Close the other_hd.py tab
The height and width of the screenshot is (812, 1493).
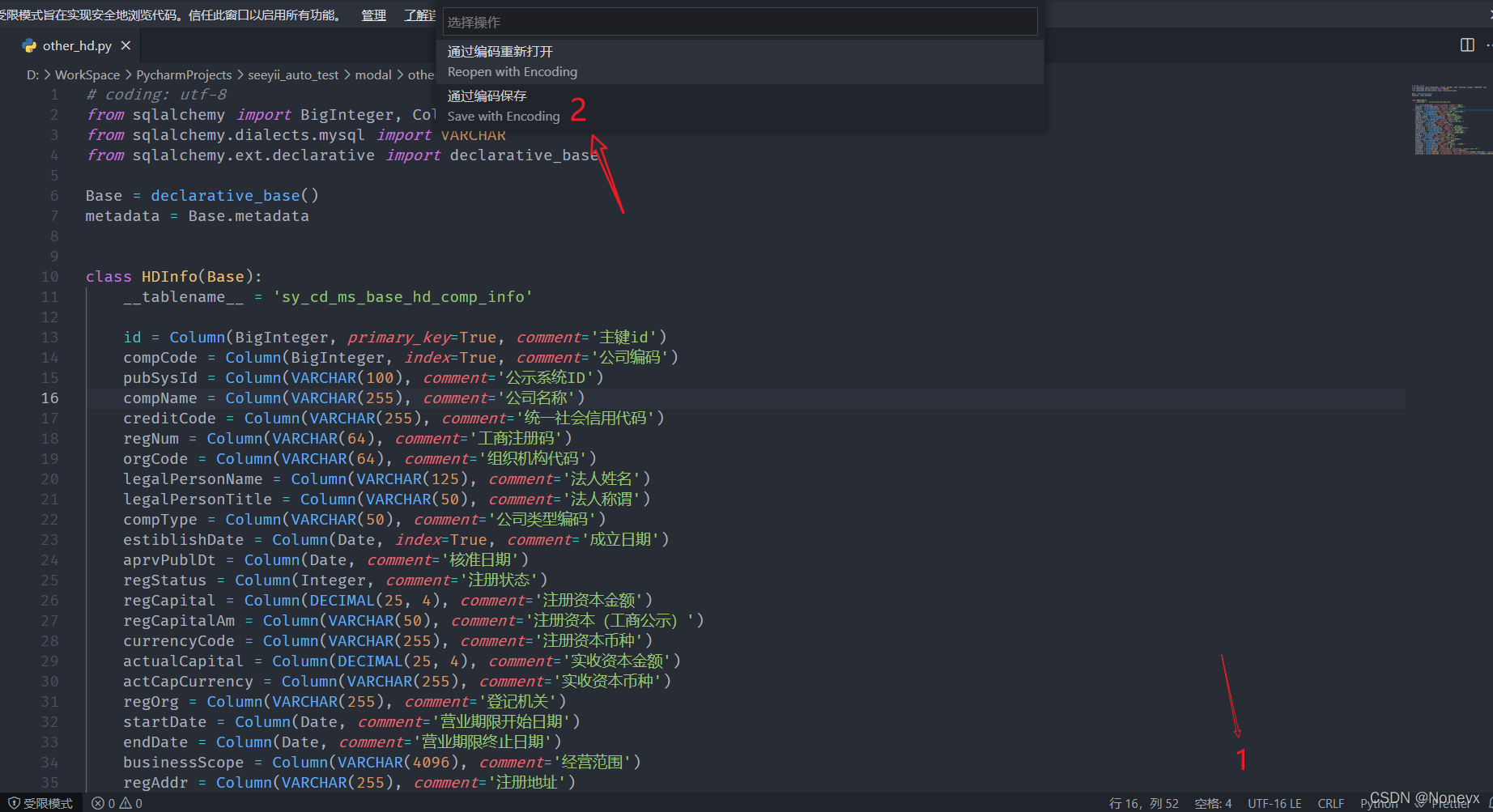point(125,46)
